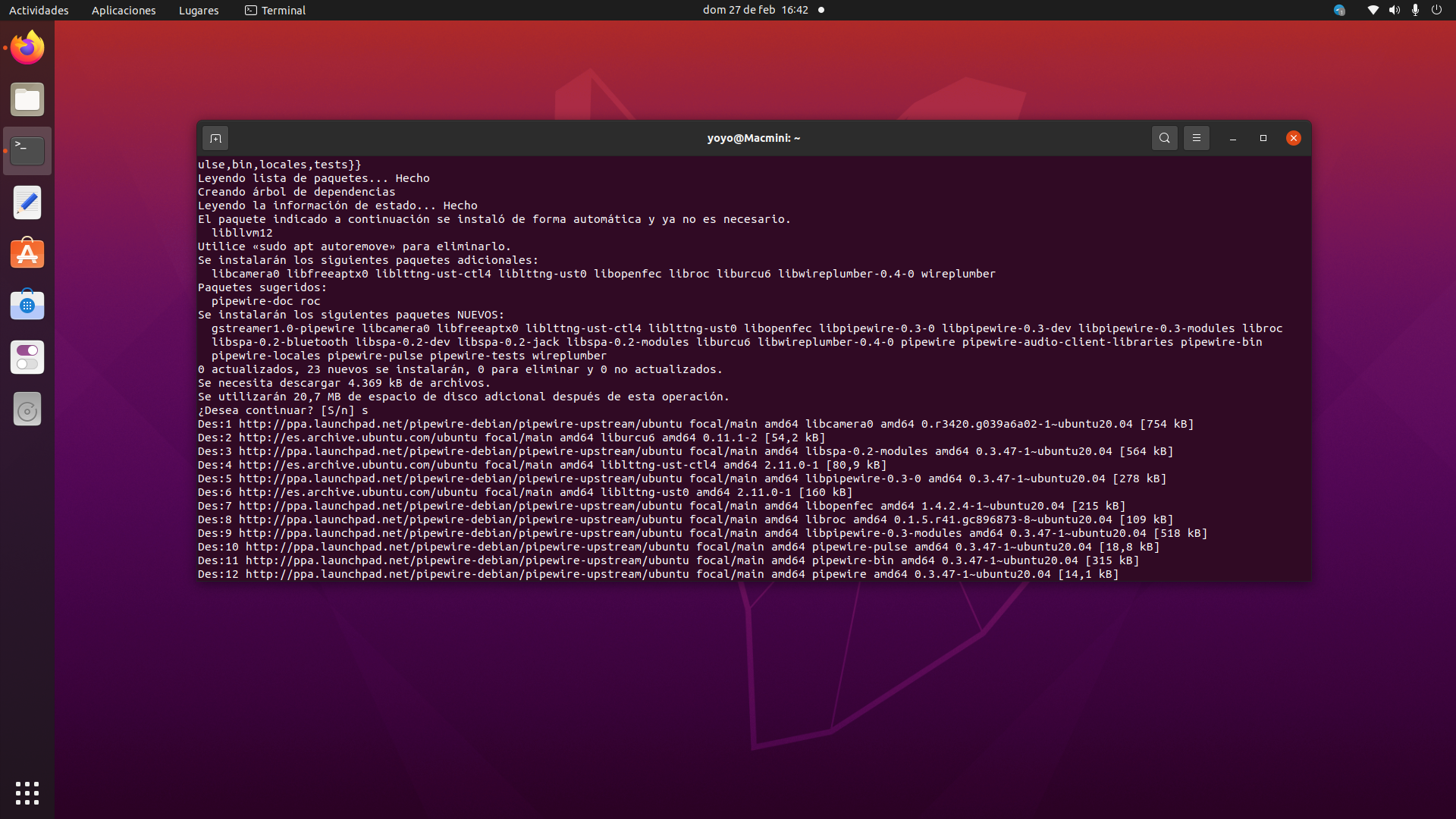The width and height of the screenshot is (1456, 819).
Task: Click the software updater icon with notification badge
Action: coord(1339,10)
